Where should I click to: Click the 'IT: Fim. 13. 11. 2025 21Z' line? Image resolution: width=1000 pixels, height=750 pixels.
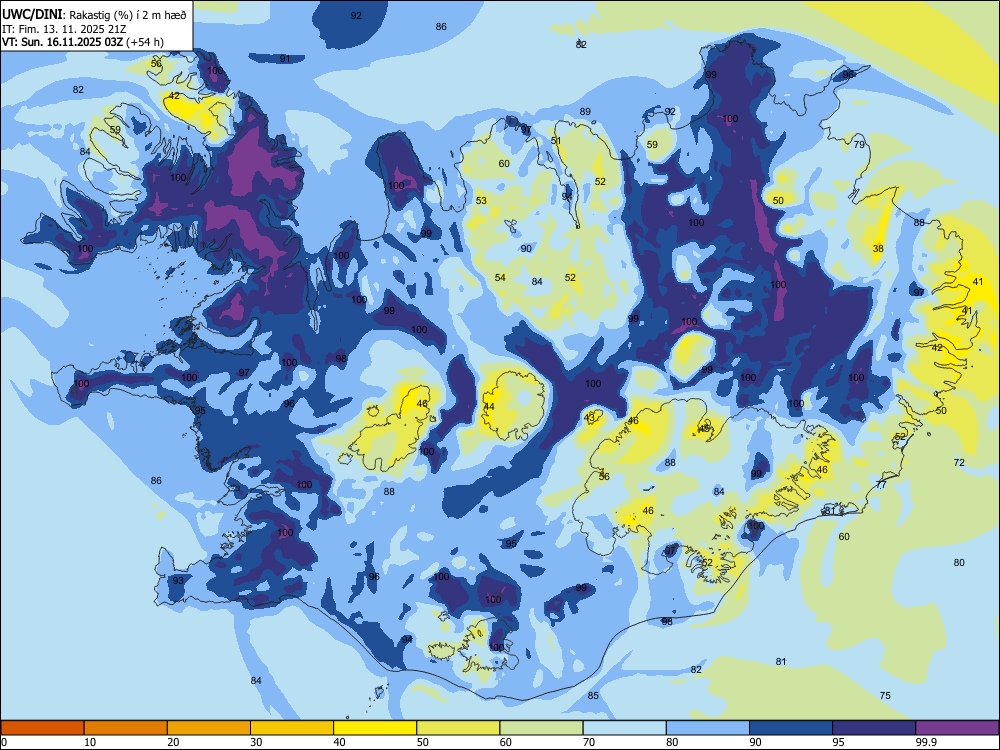click(x=64, y=29)
